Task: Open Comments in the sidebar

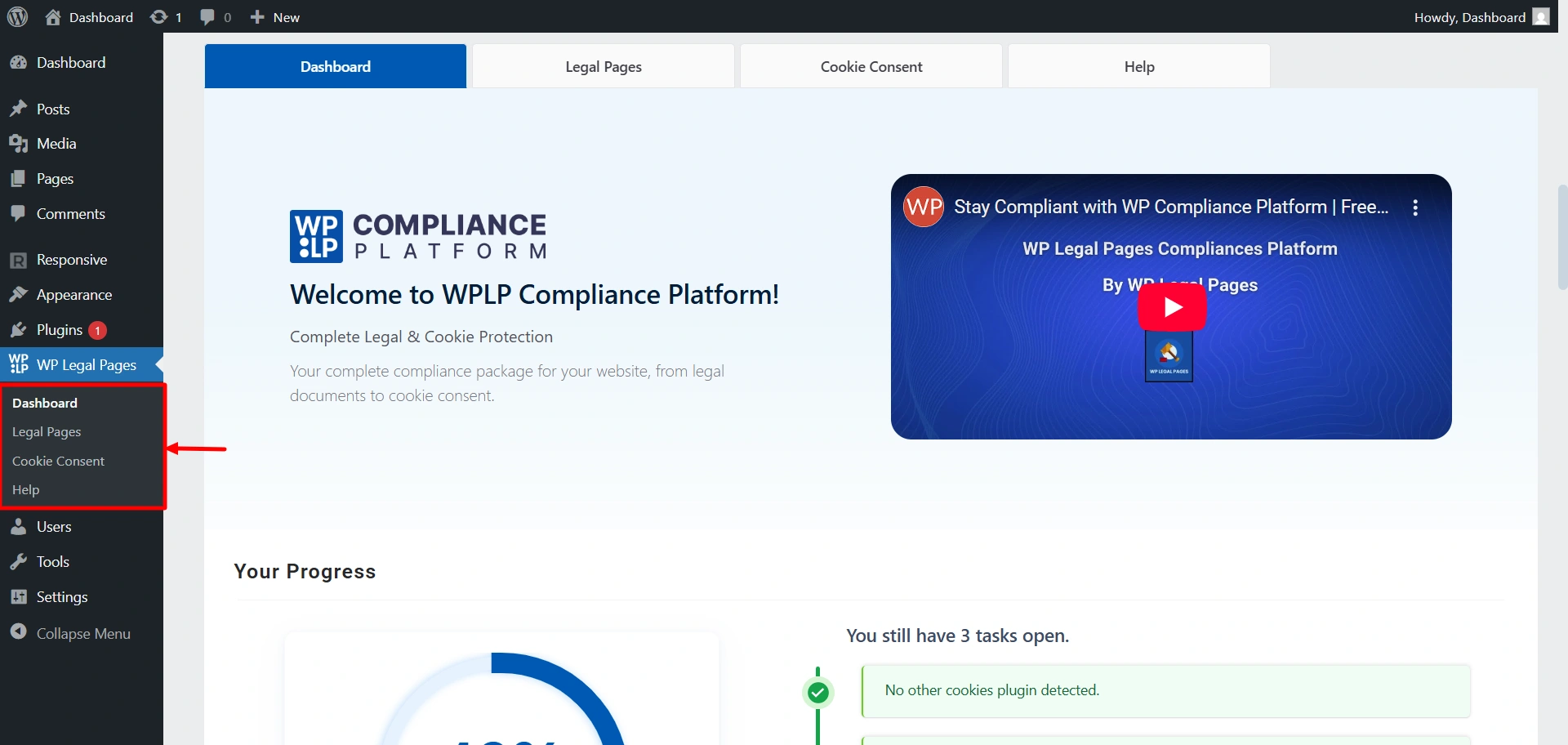Action: (71, 214)
